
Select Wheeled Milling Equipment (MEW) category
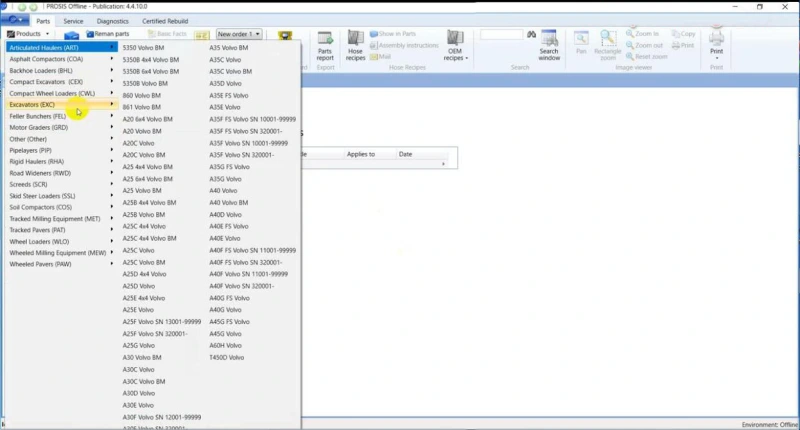(x=62, y=253)
